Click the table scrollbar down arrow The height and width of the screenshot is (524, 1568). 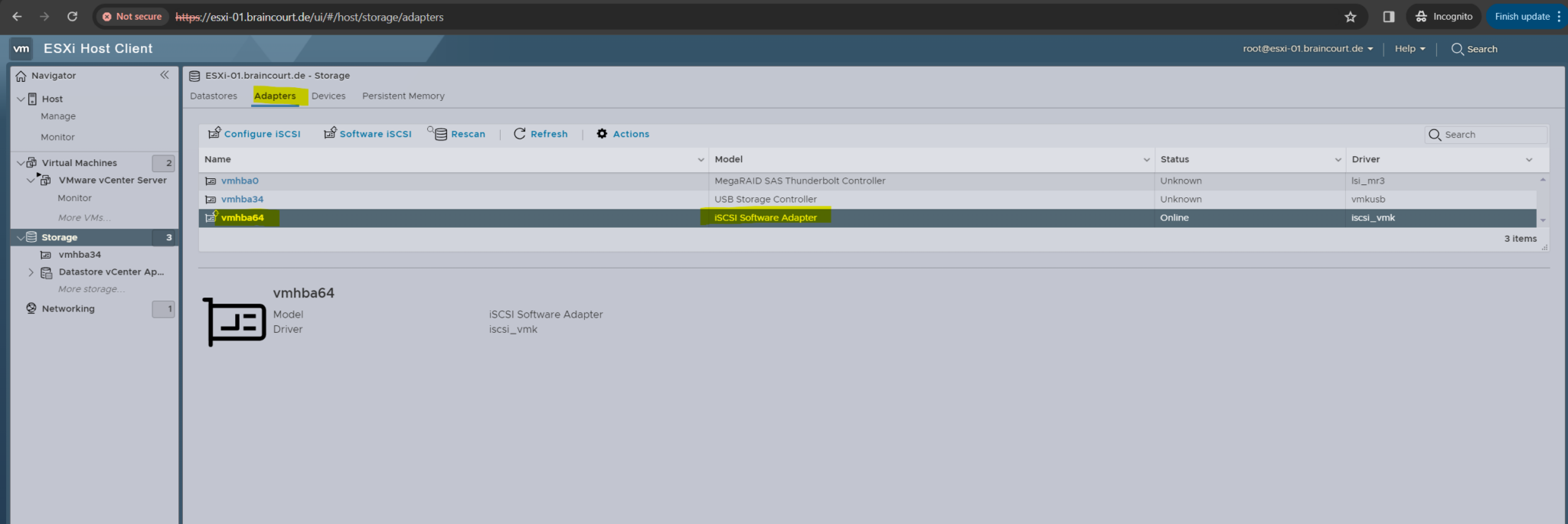[x=1543, y=220]
